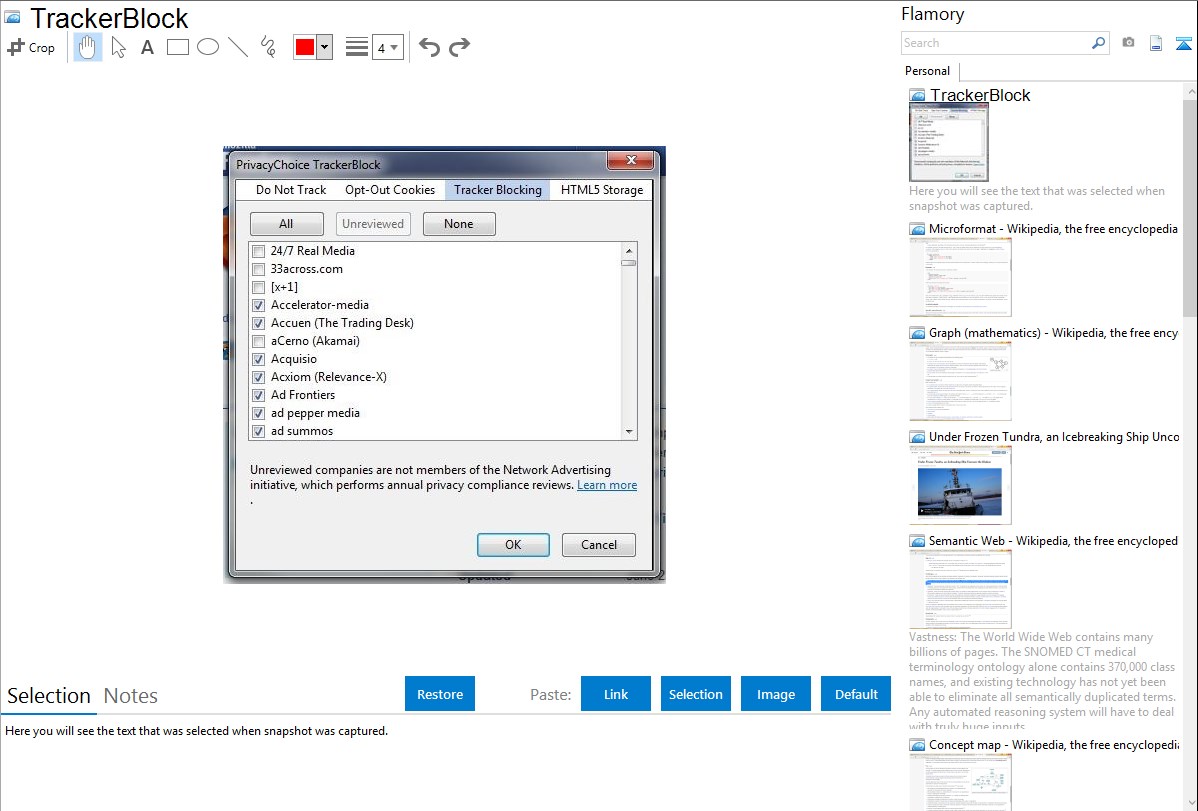Select the text annotation tool
This screenshot has height=811, width=1198.
coord(147,47)
